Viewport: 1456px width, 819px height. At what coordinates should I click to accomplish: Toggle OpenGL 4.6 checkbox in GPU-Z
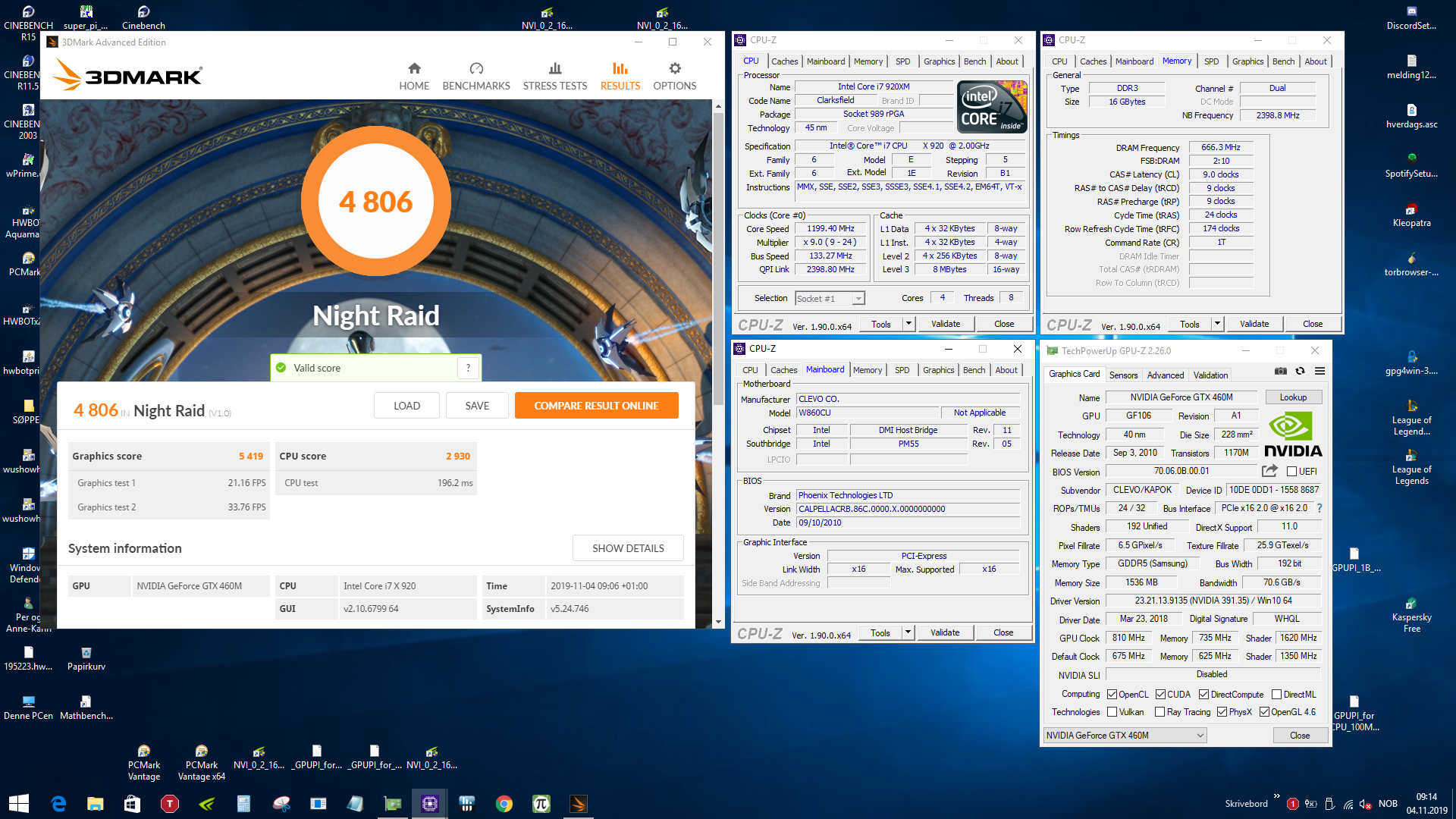point(1264,712)
